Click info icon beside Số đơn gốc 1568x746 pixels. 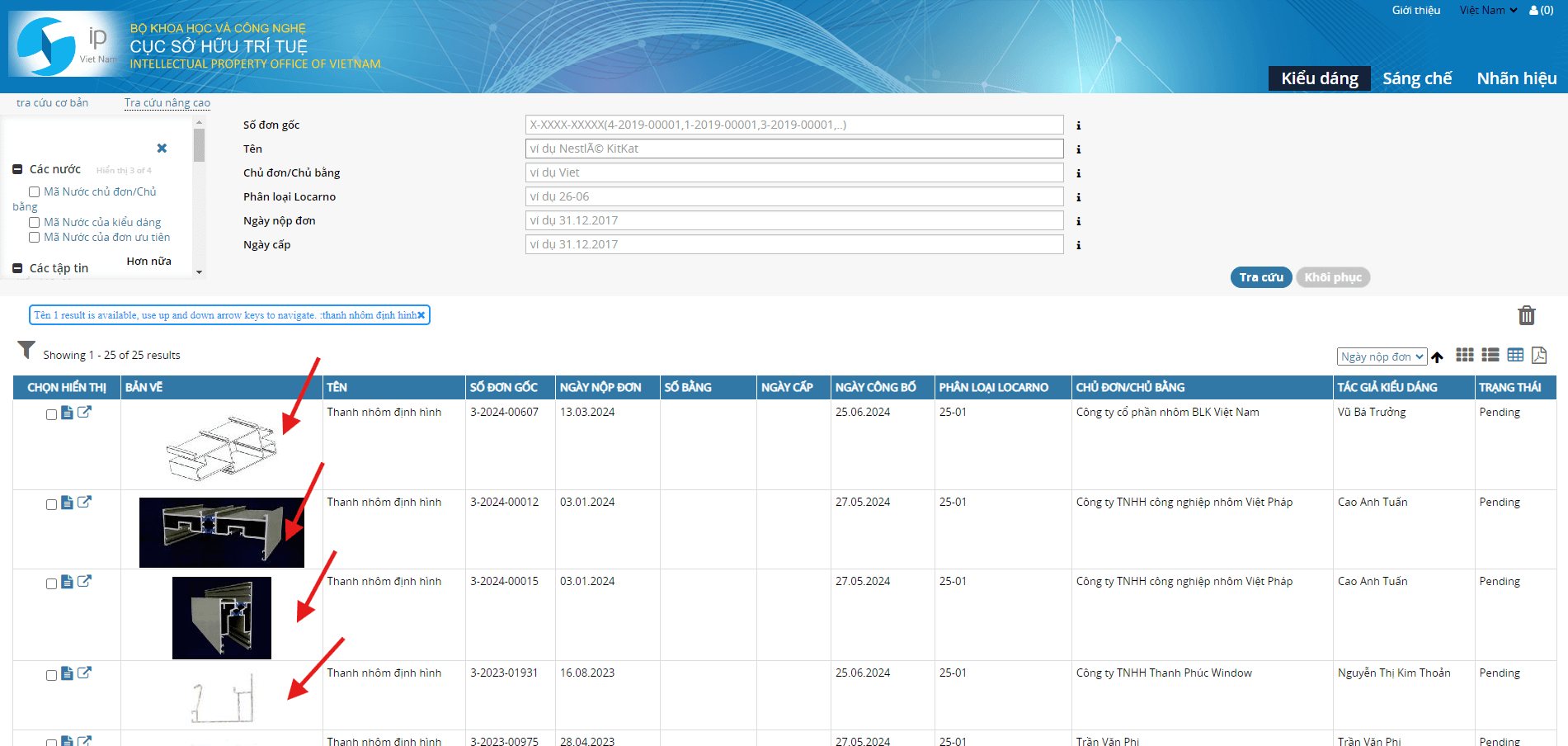[x=1078, y=125]
